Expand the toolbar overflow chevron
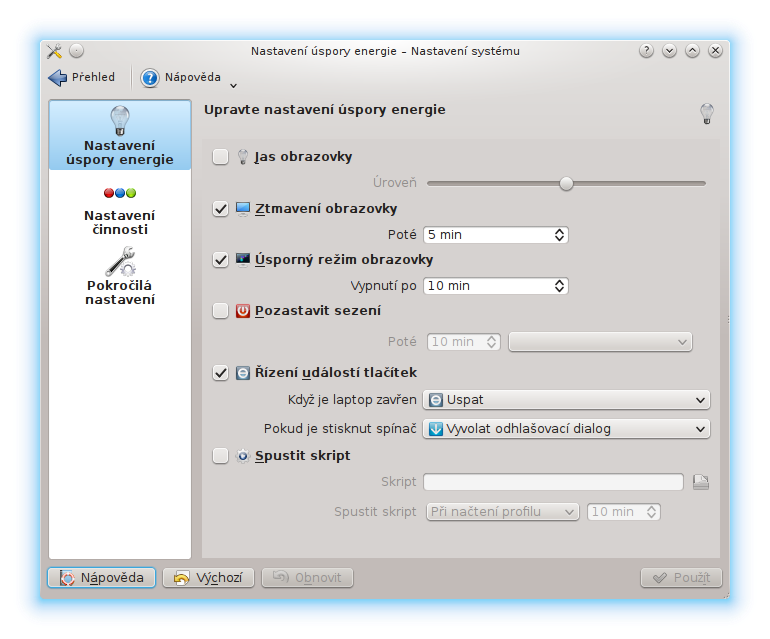The height and width of the screenshot is (639, 770). click(234, 85)
